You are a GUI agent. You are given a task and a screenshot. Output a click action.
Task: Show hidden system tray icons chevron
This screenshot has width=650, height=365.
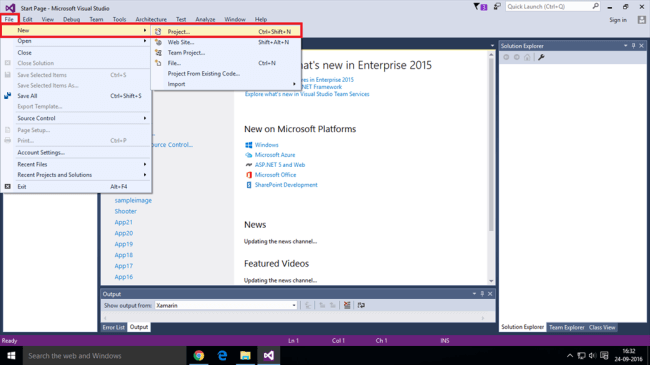(x=570, y=355)
